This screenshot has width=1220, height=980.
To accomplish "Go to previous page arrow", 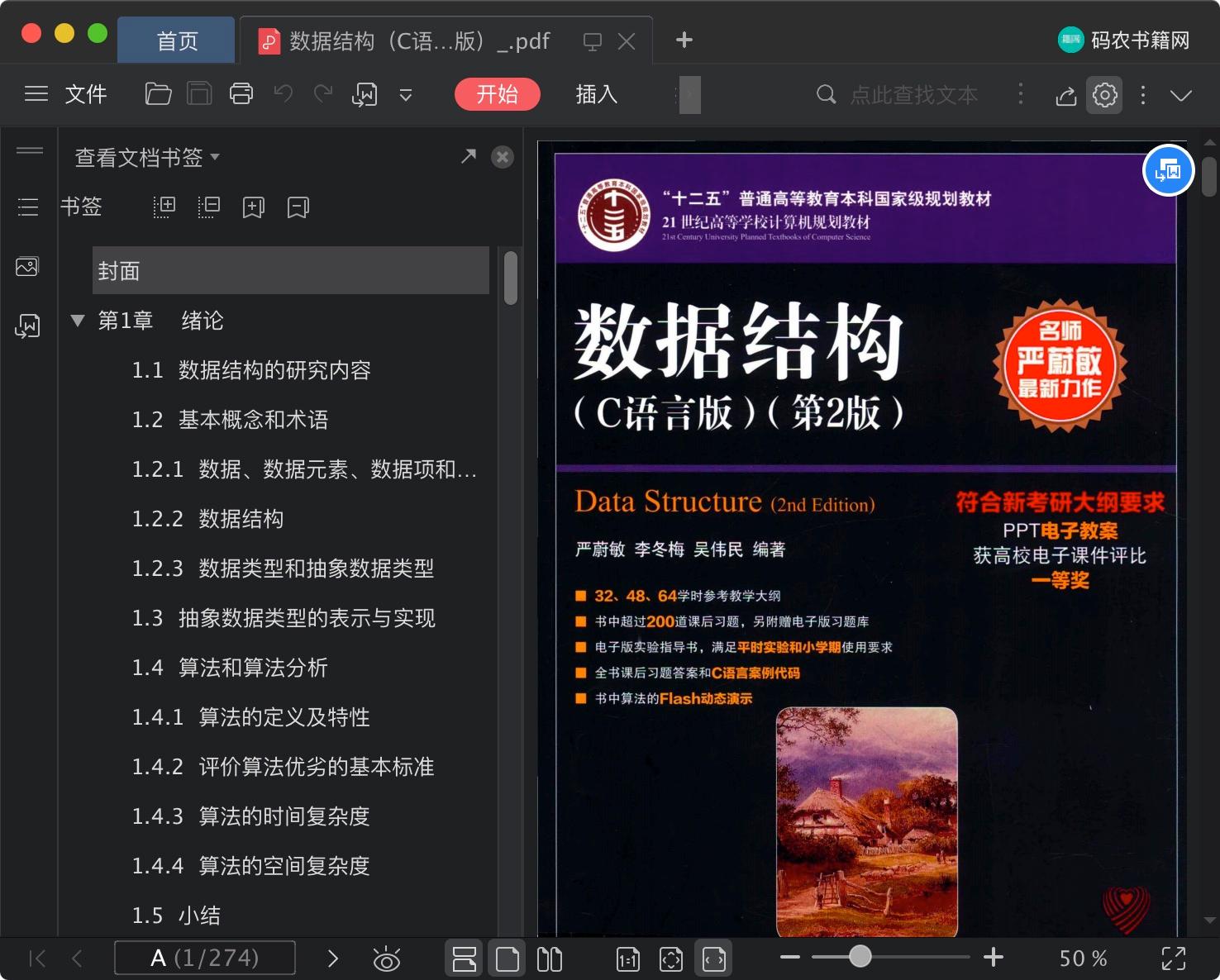I will (x=78, y=959).
